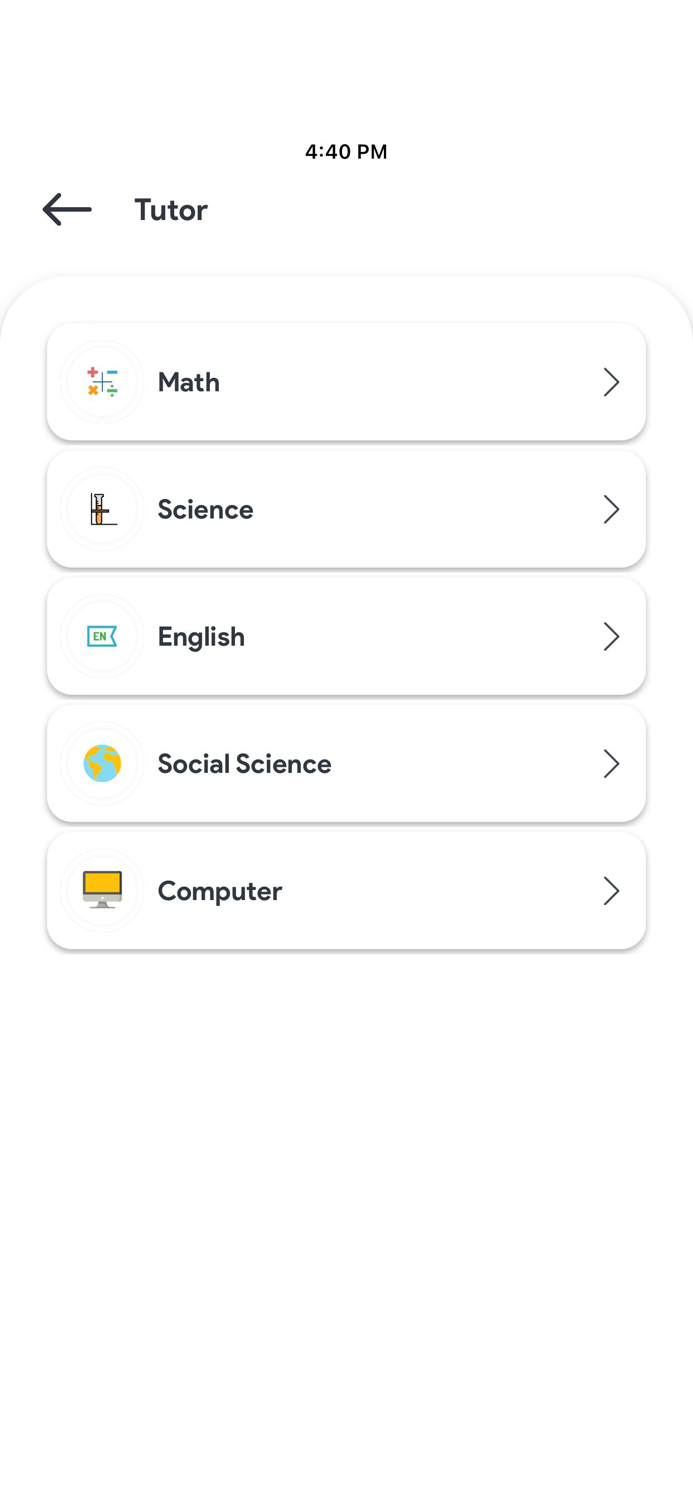The width and height of the screenshot is (693, 1500).
Task: Tap the English EN badge icon
Action: tap(102, 636)
